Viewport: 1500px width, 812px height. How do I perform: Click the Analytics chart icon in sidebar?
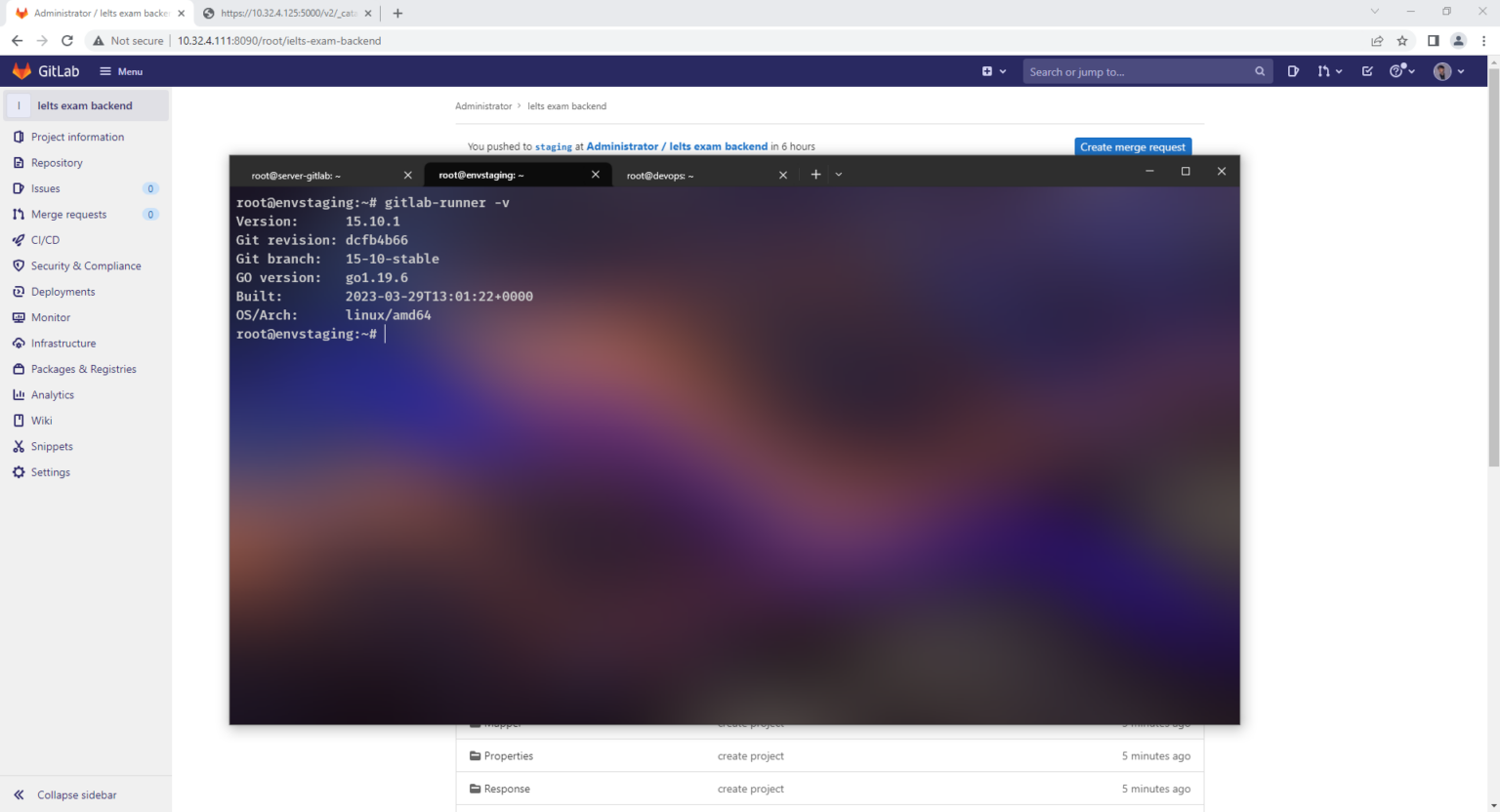coord(19,395)
